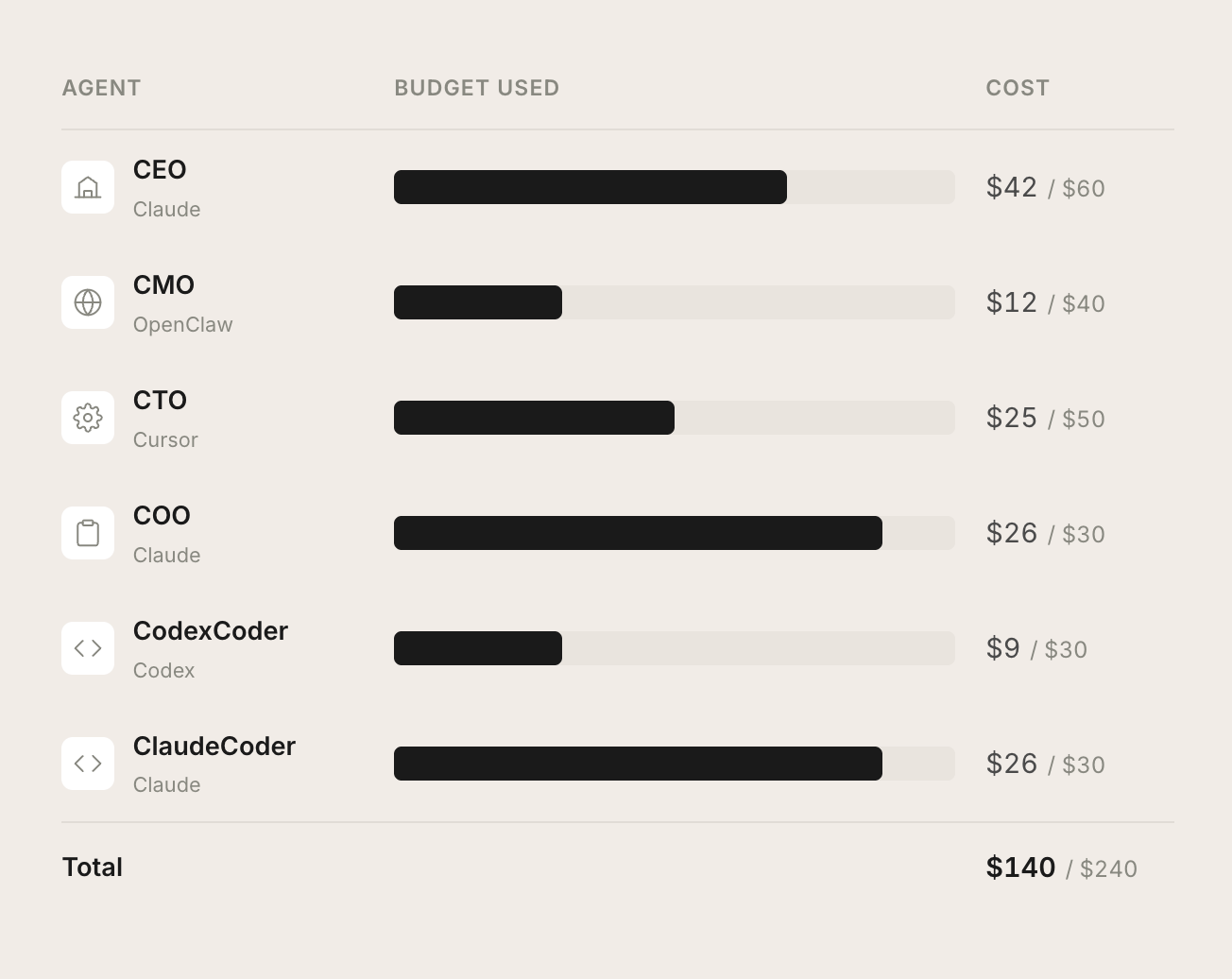The height and width of the screenshot is (979, 1232).
Task: Click the CodexCoder budget progress bar
Action: click(x=674, y=648)
